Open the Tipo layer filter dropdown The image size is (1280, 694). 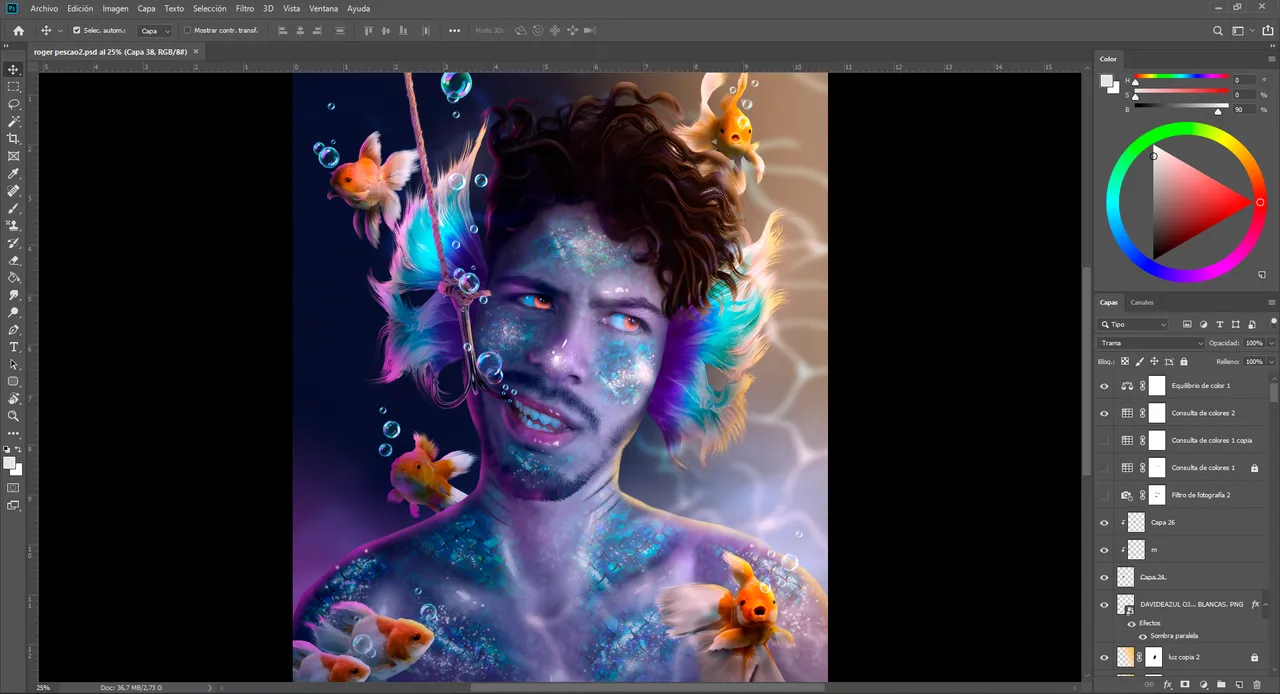1132,324
